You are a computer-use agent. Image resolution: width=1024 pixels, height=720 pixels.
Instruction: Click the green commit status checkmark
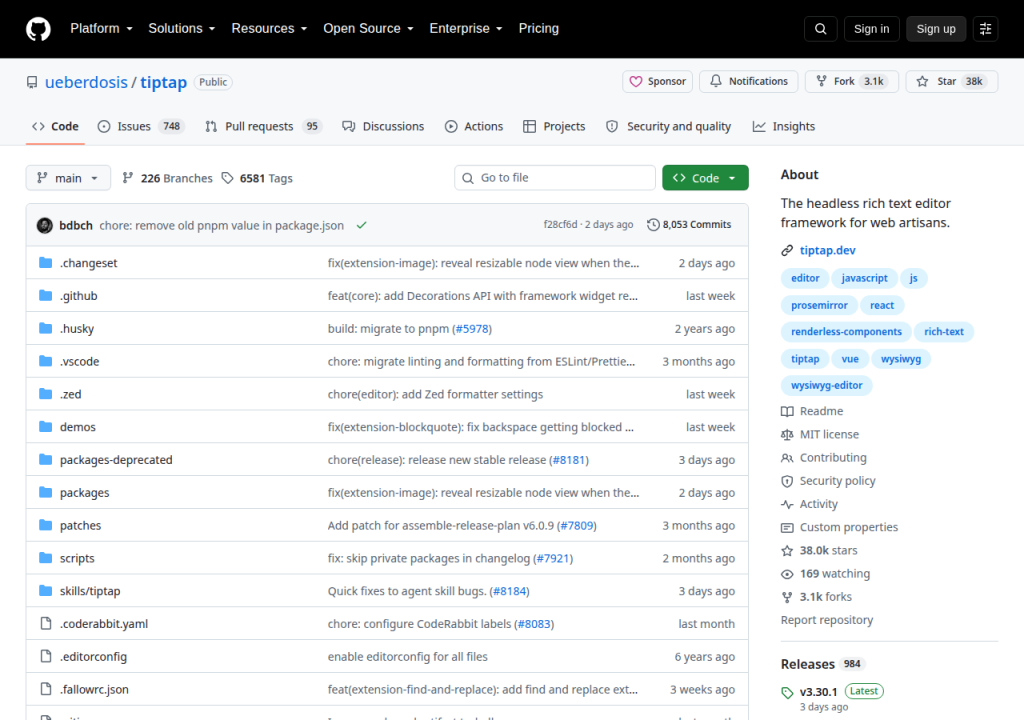click(x=361, y=225)
